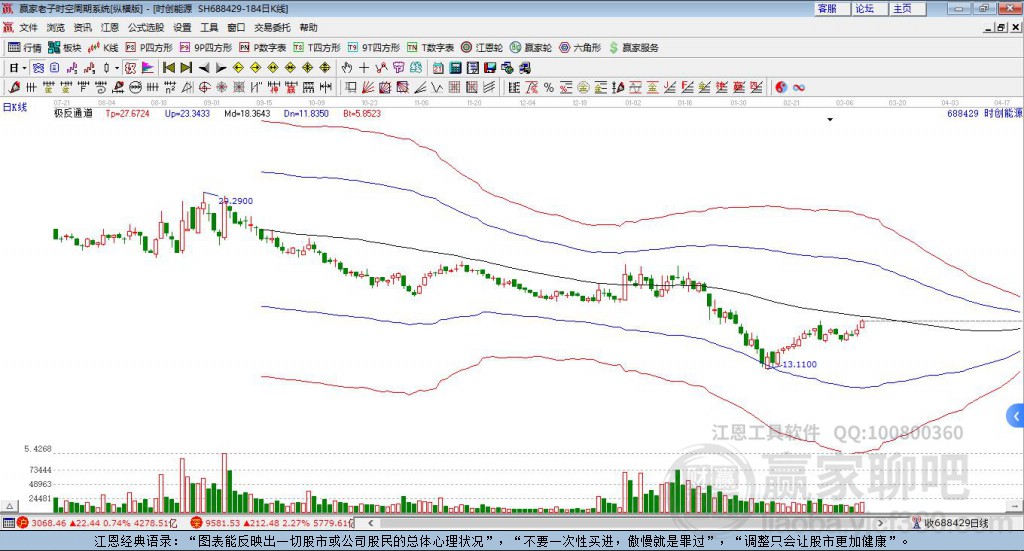The width and height of the screenshot is (1024, 551).
Task: Open the 江恩轮 Gann wheel
Action: [x=482, y=48]
